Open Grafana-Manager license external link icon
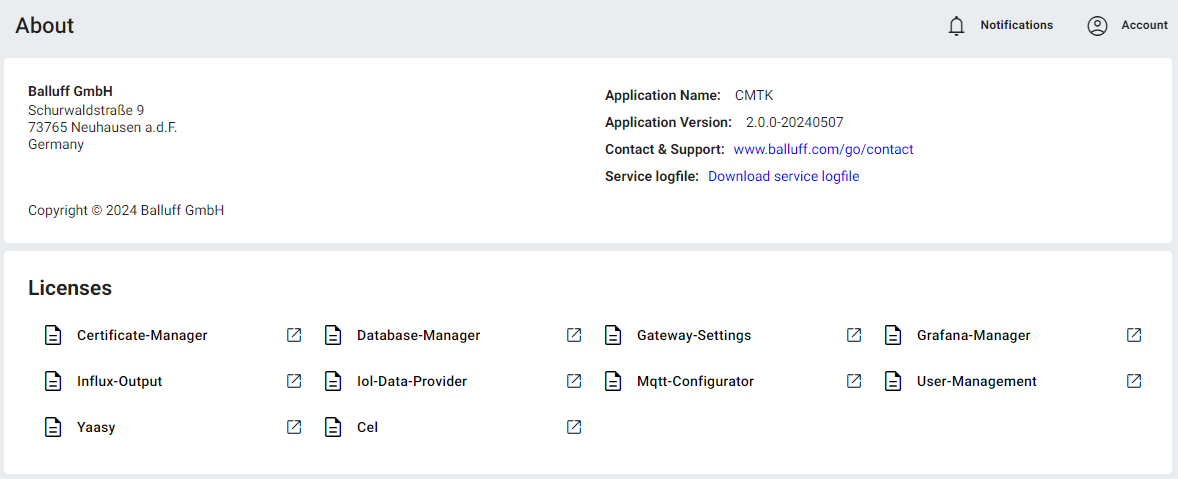 point(1134,335)
